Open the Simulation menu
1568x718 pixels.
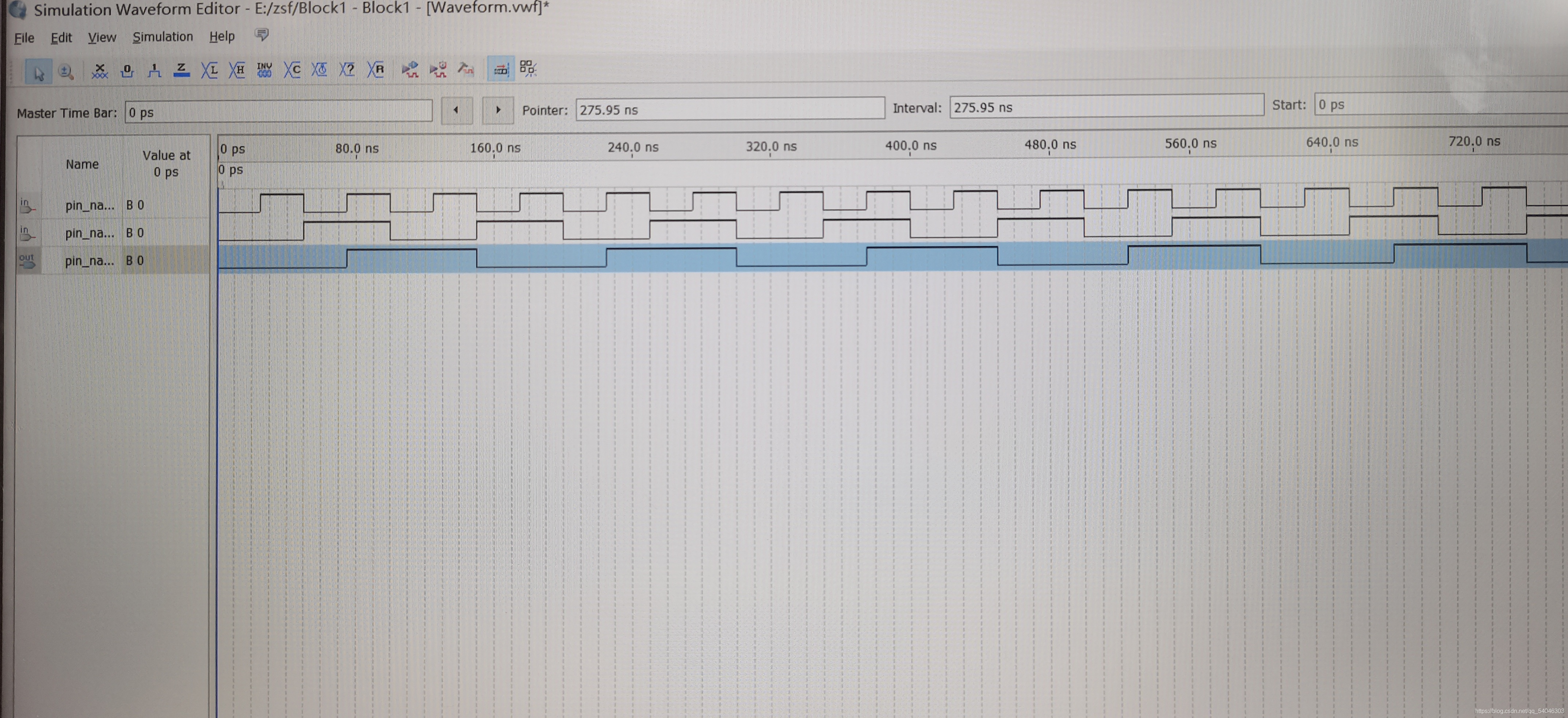point(162,37)
